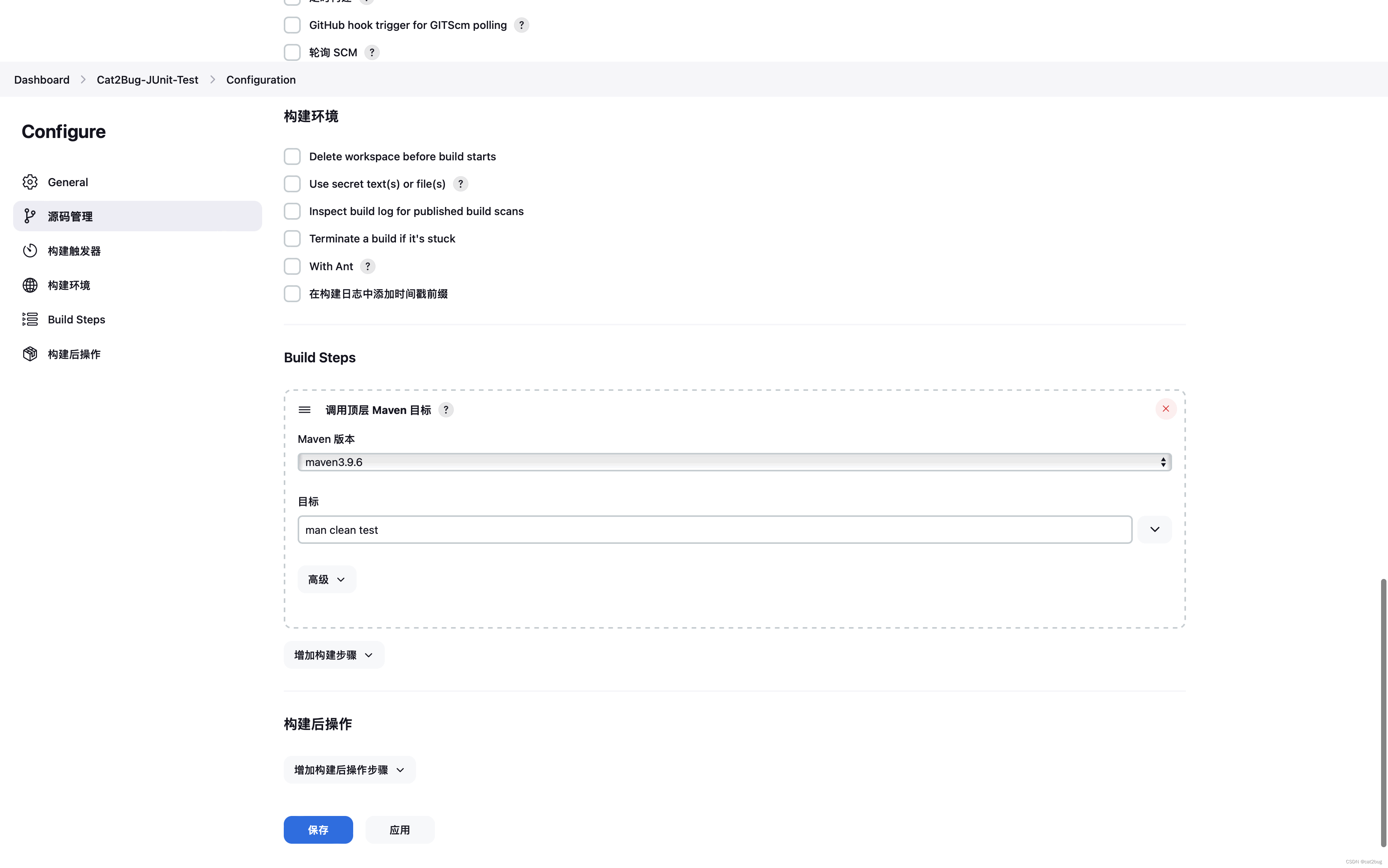1388x868 pixels.
Task: Open help for 轮询 SCM
Action: click(372, 53)
